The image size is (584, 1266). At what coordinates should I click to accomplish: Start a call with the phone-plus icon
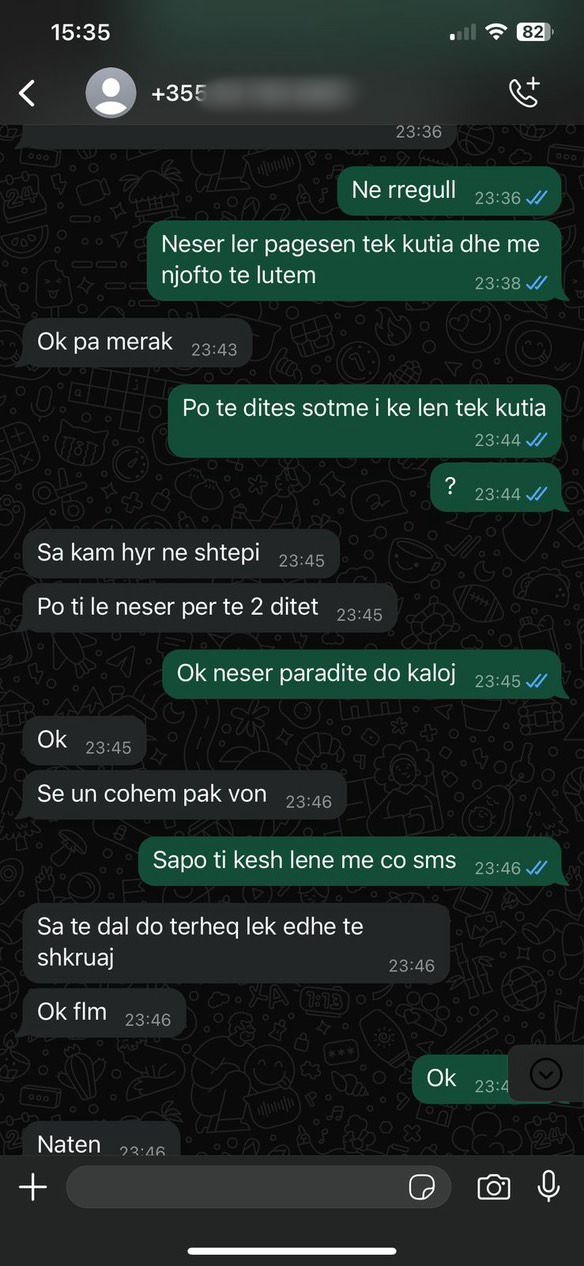524,92
